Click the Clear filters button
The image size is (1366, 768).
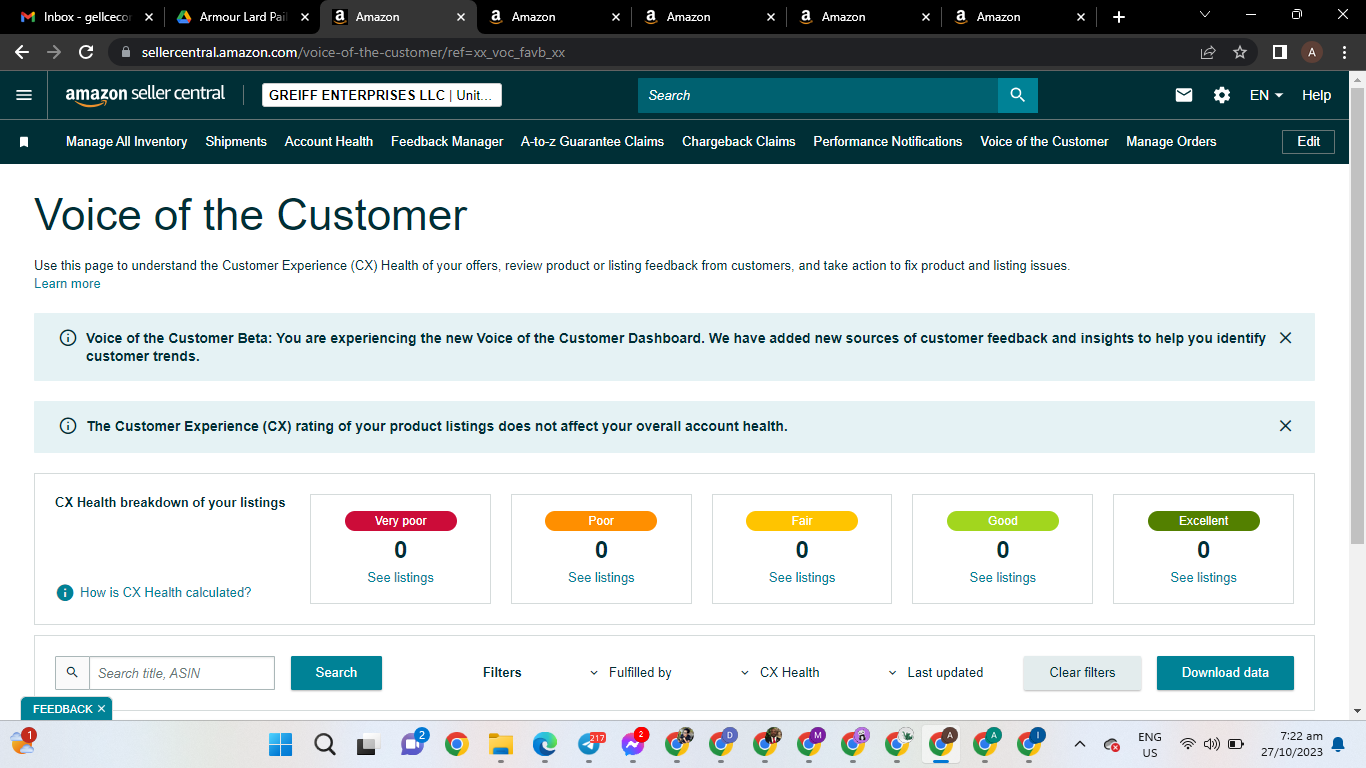[1082, 673]
